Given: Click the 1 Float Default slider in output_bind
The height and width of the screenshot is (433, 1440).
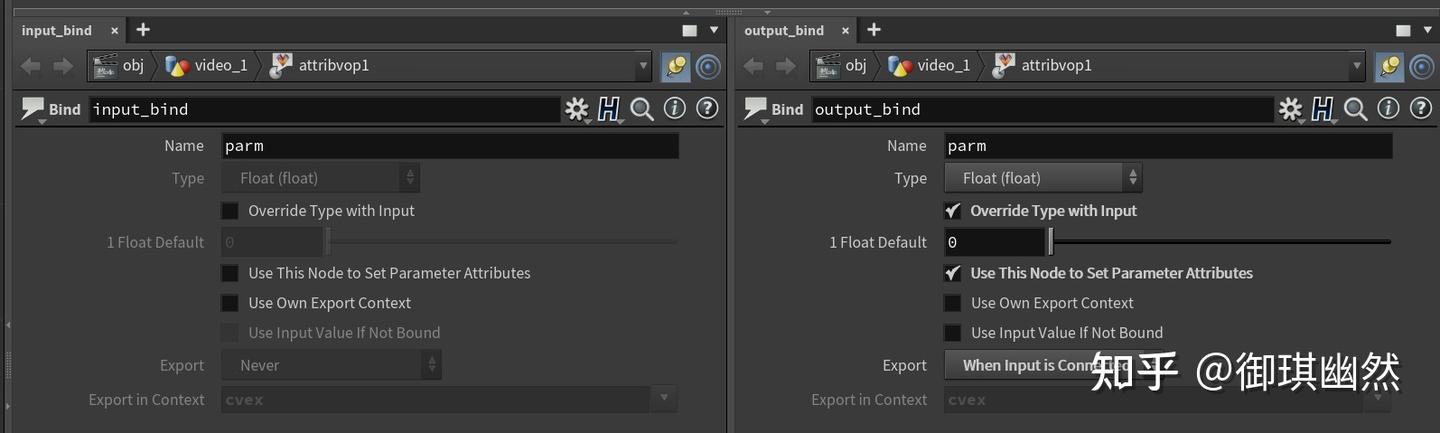Looking at the screenshot, I should point(1220,242).
